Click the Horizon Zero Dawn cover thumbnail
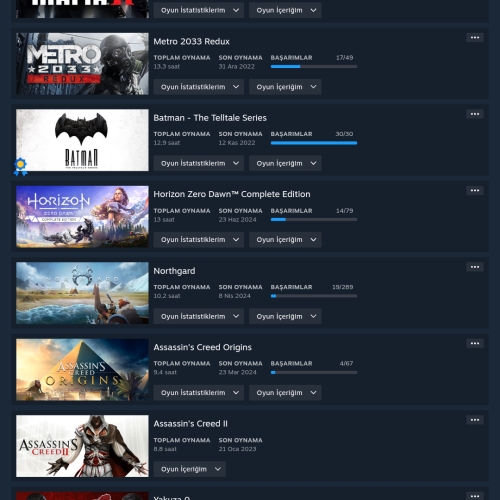Image resolution: width=500 pixels, height=500 pixels. tap(82, 217)
